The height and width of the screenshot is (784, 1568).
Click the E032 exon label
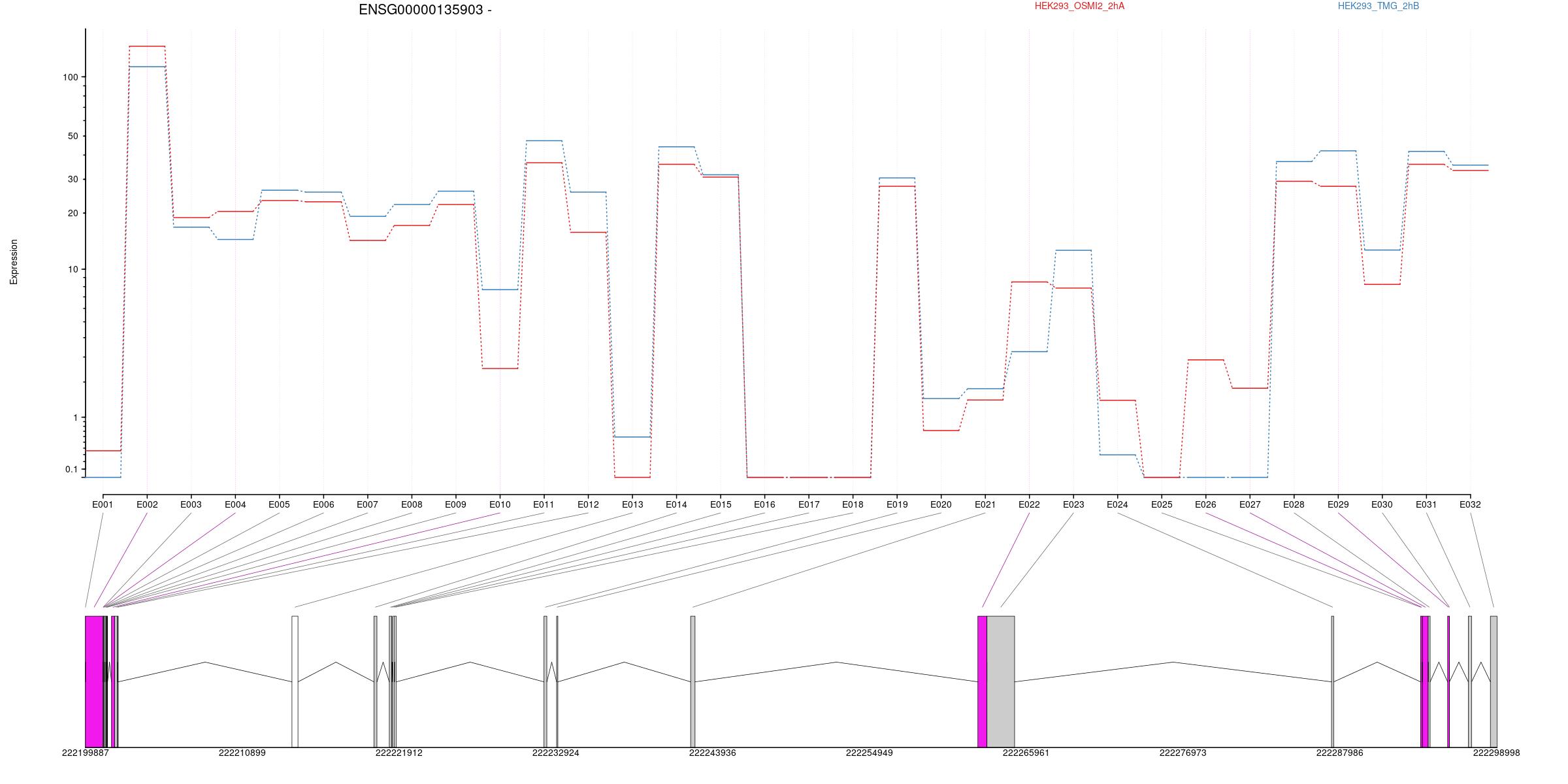coord(1470,504)
